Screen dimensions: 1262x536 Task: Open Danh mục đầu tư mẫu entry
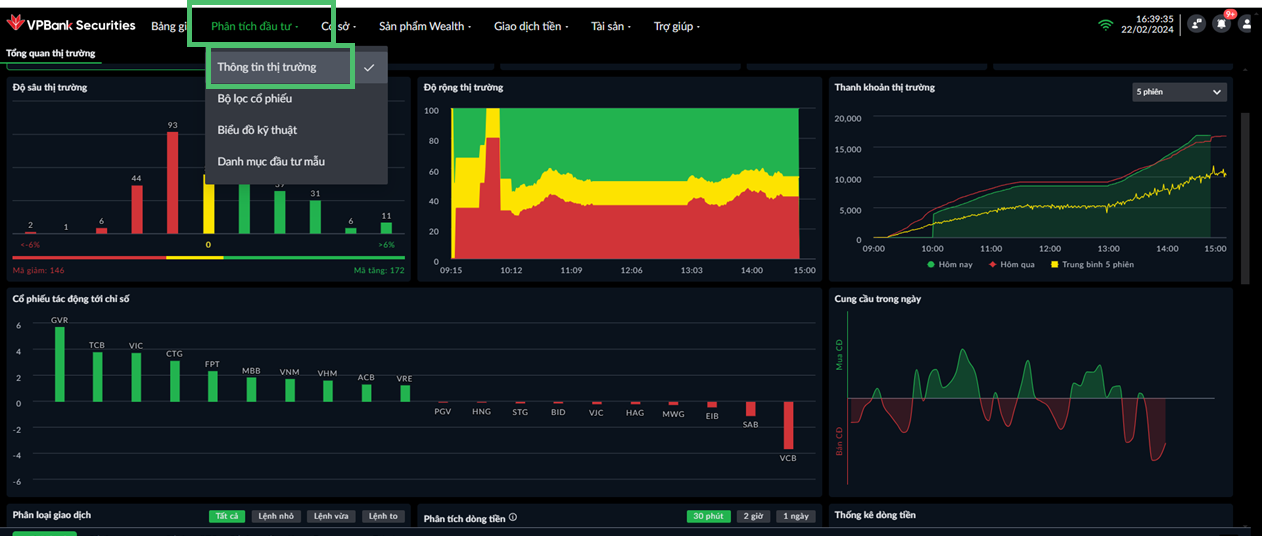271,161
